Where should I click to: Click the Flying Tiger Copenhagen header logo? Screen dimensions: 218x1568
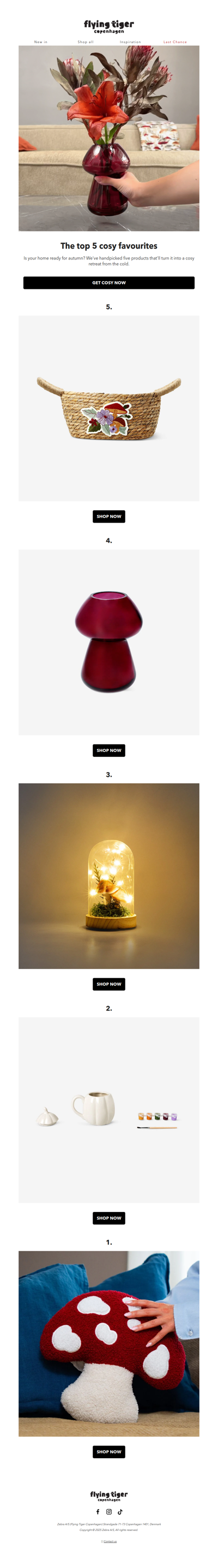(108, 26)
